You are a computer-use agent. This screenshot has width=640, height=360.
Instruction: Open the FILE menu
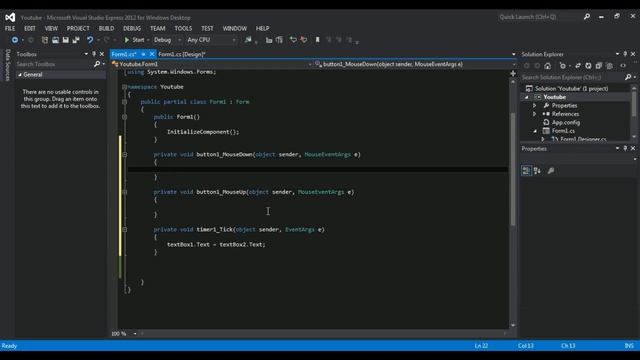coord(10,29)
